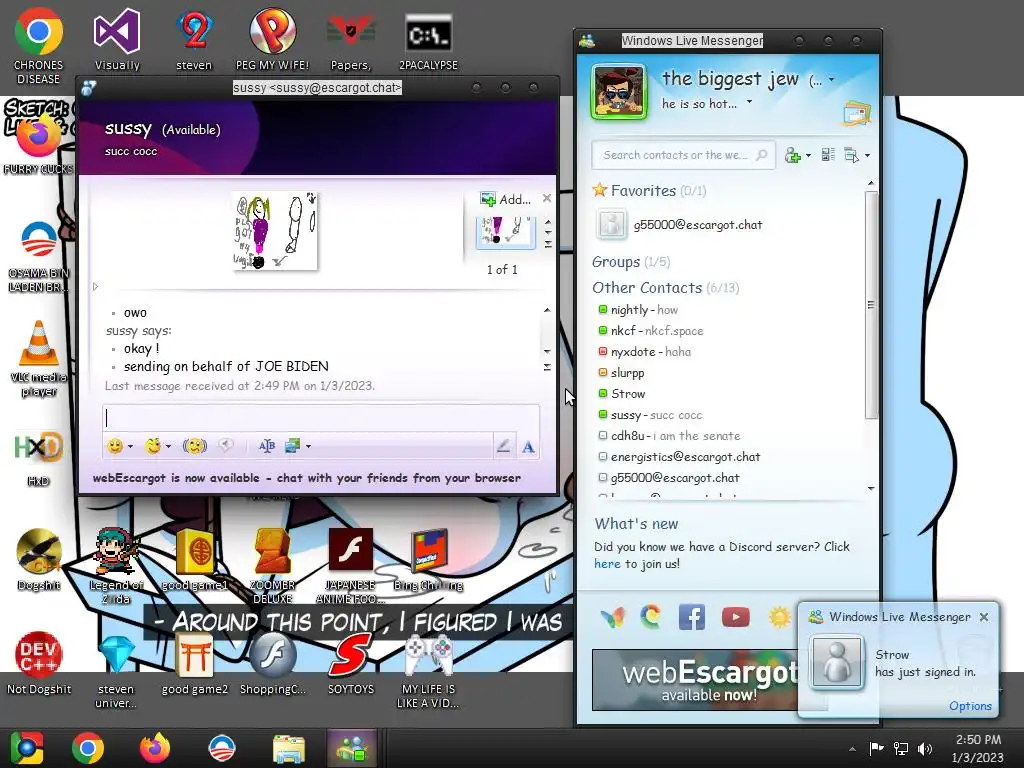Send a nudge to sussy

tap(195, 446)
